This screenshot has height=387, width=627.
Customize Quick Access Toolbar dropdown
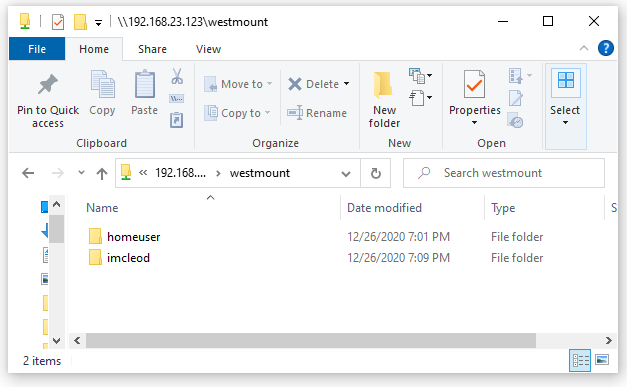98,22
